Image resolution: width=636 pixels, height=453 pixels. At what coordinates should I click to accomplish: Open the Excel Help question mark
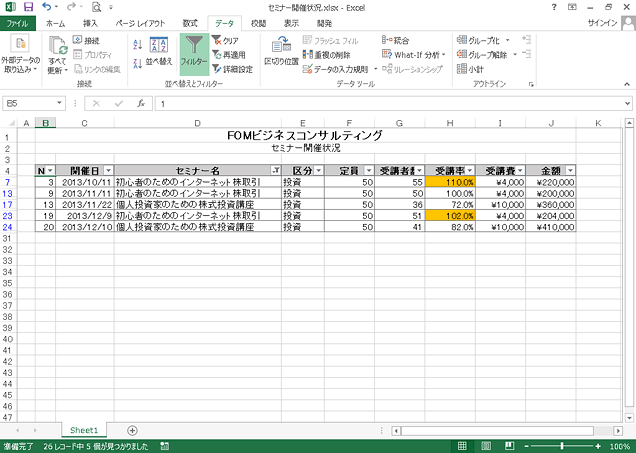click(554, 7)
